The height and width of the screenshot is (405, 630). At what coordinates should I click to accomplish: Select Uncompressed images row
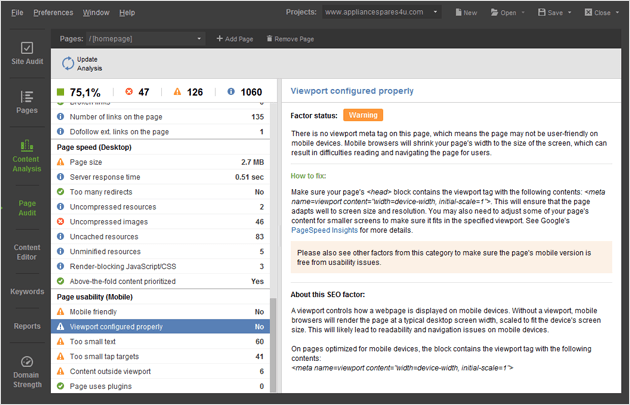coord(160,221)
